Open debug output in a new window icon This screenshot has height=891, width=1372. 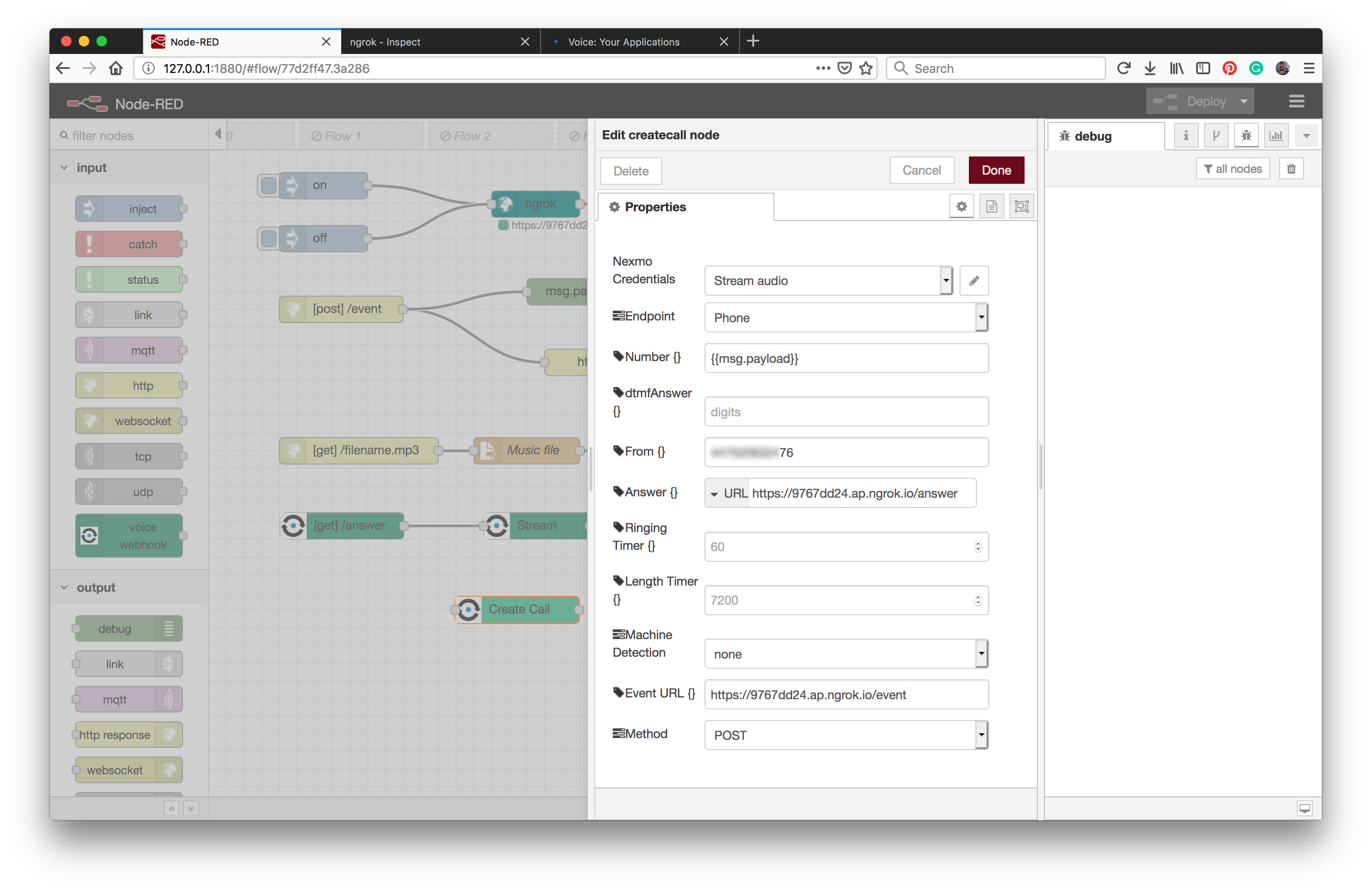tap(1304, 808)
